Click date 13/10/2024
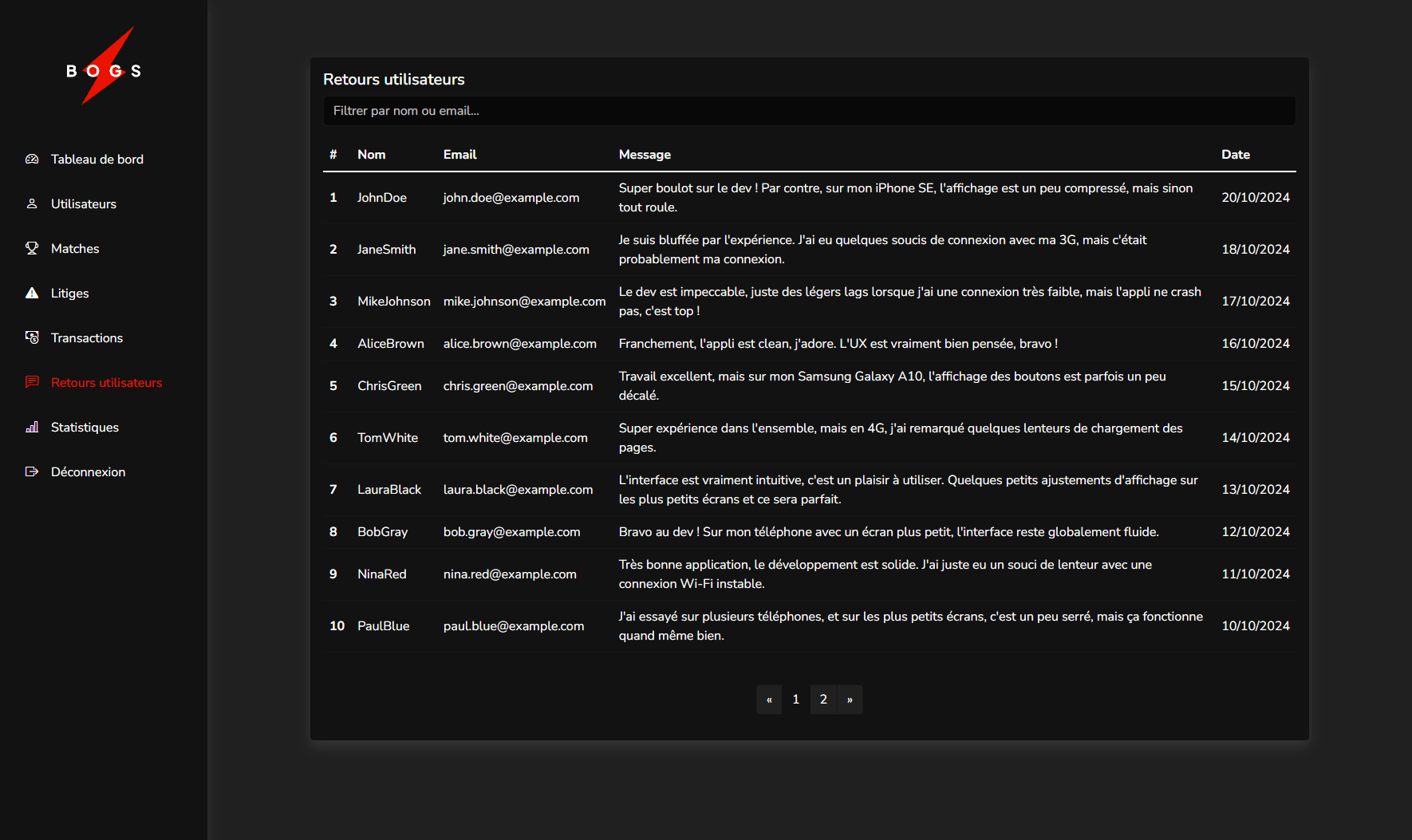Image resolution: width=1412 pixels, height=840 pixels. tap(1256, 490)
